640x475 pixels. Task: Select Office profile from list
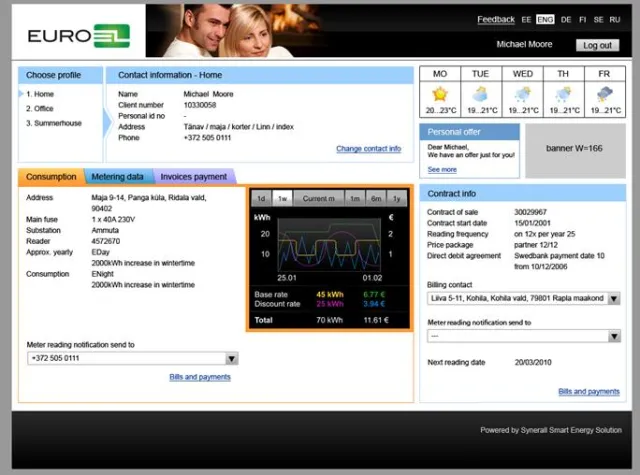click(x=42, y=109)
